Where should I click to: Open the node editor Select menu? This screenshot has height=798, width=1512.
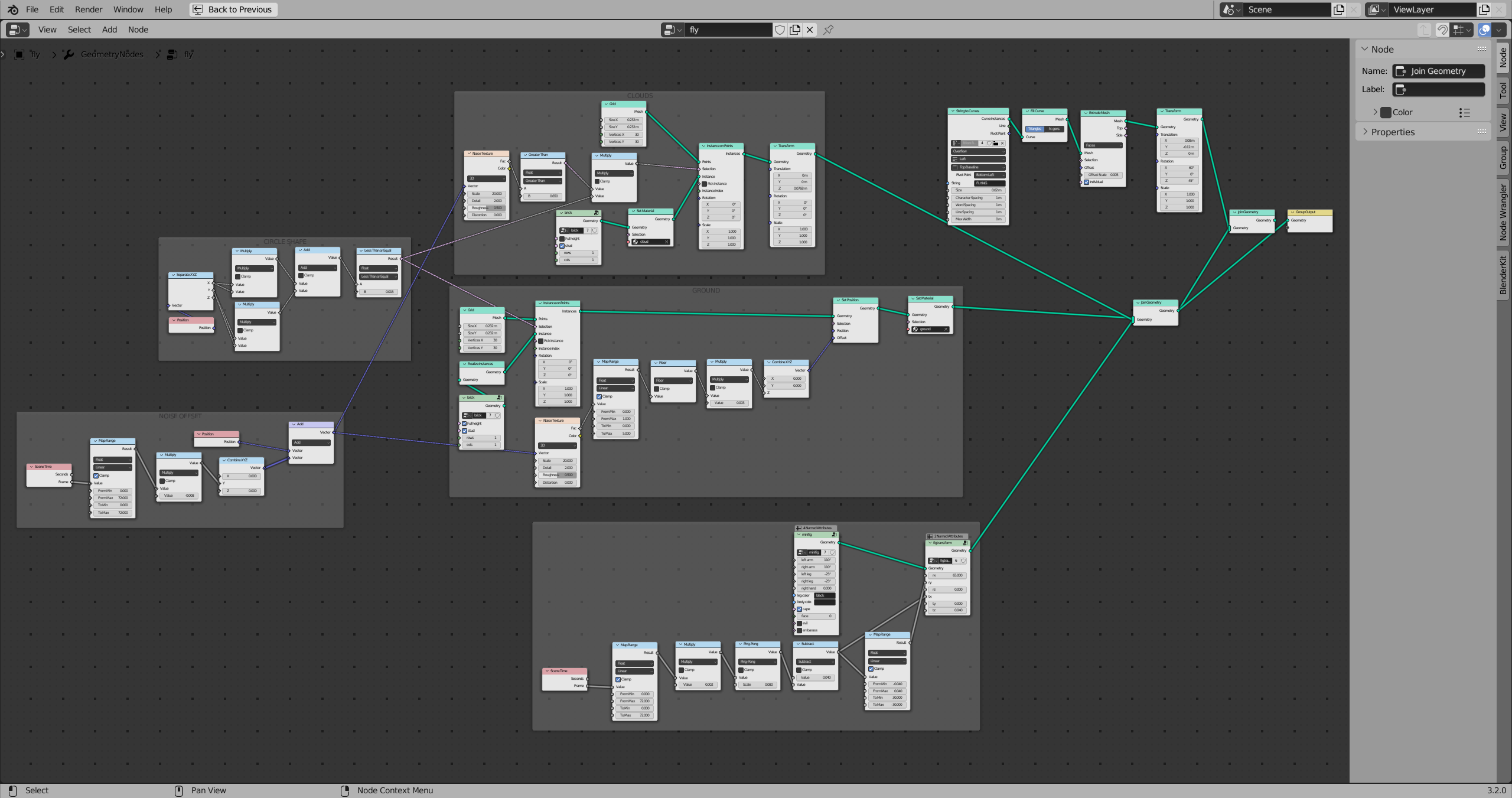(79, 30)
